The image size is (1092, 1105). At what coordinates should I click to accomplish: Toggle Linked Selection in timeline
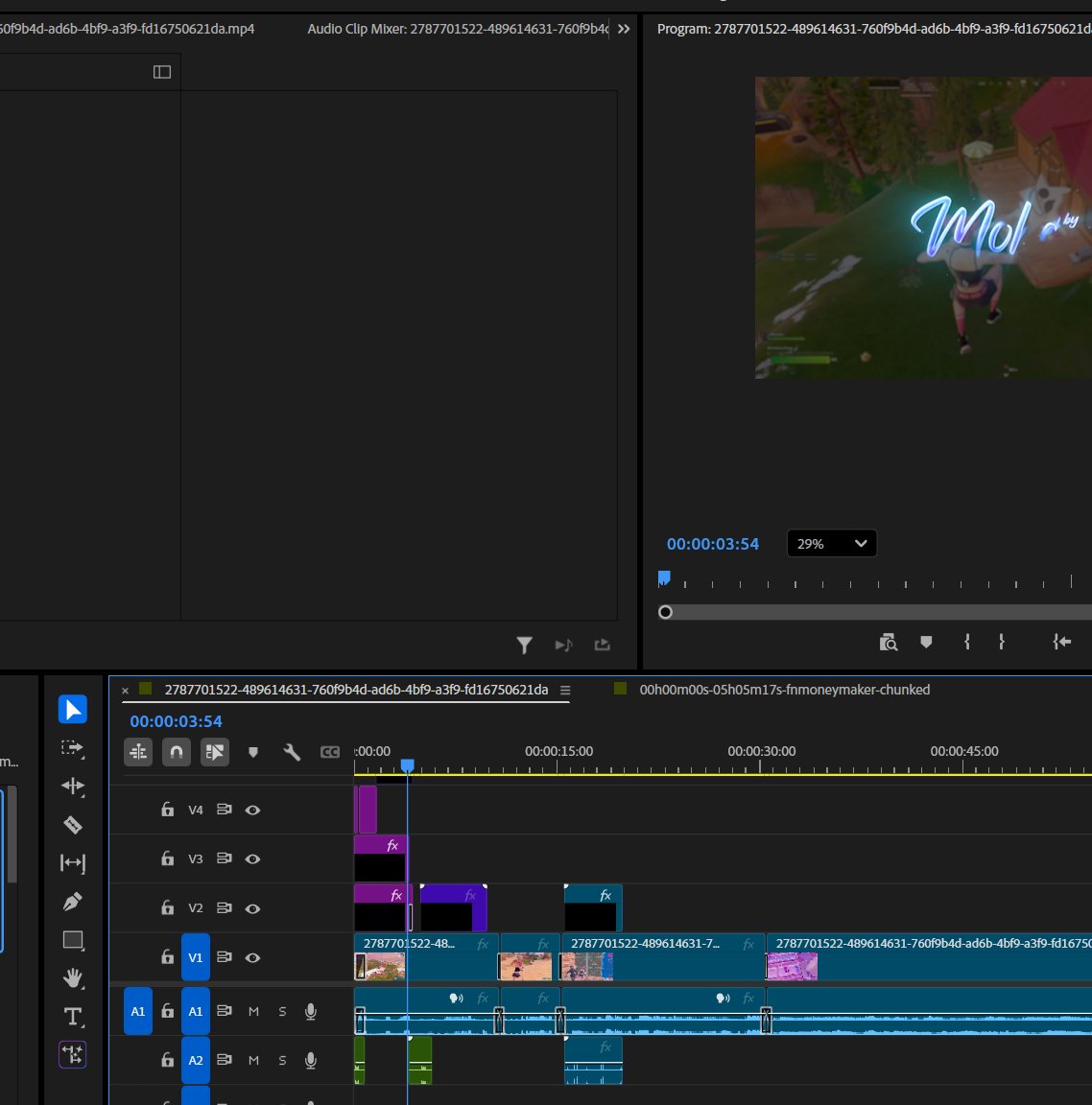(214, 752)
